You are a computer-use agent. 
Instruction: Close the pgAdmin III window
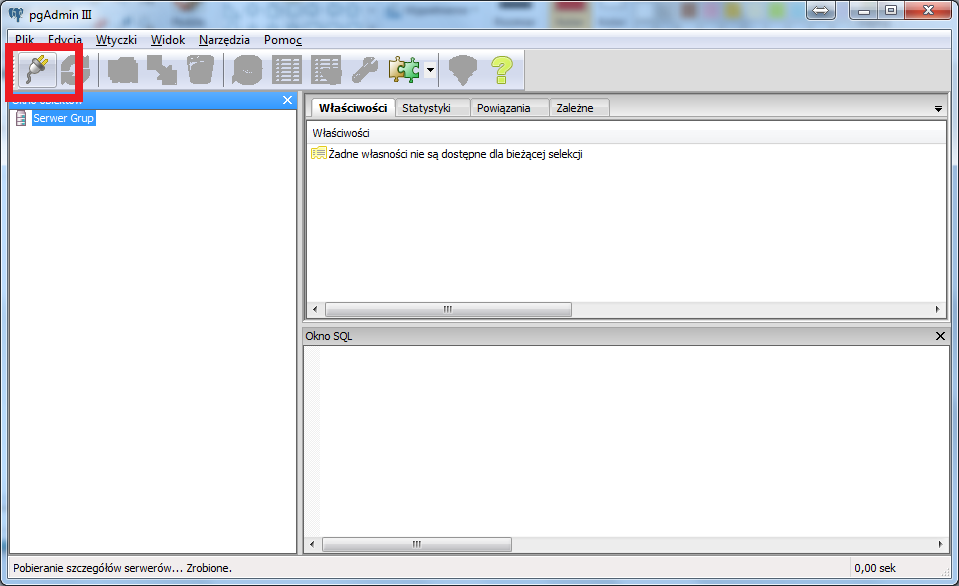(928, 10)
